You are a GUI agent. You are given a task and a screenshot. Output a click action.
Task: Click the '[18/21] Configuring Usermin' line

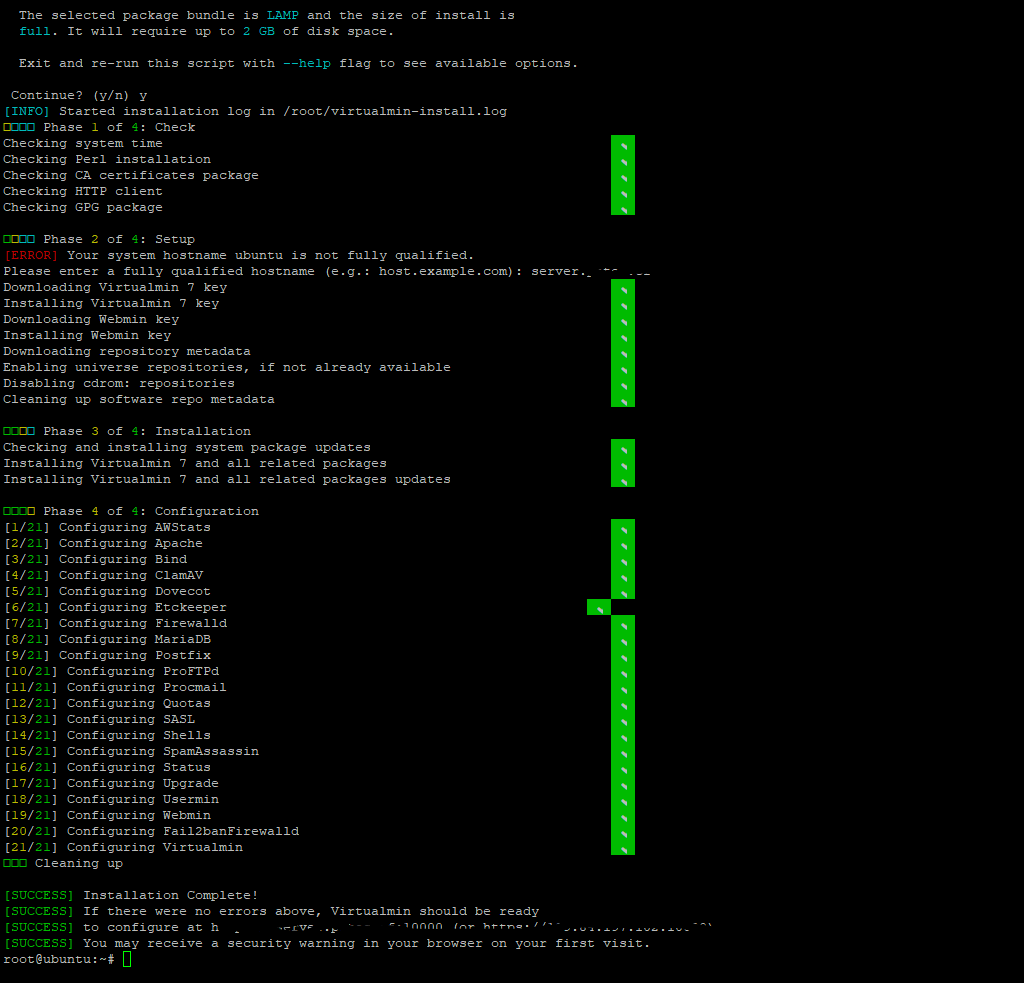click(x=111, y=799)
